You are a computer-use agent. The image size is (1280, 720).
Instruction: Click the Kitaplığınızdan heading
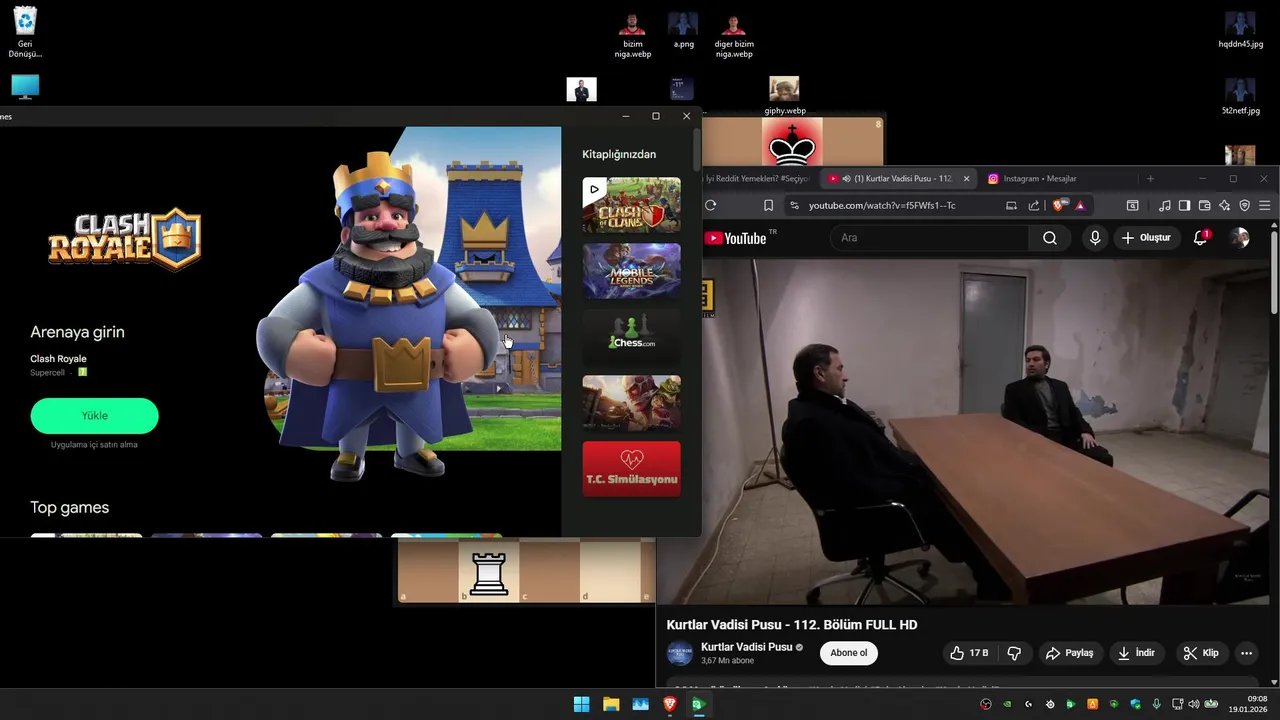619,154
